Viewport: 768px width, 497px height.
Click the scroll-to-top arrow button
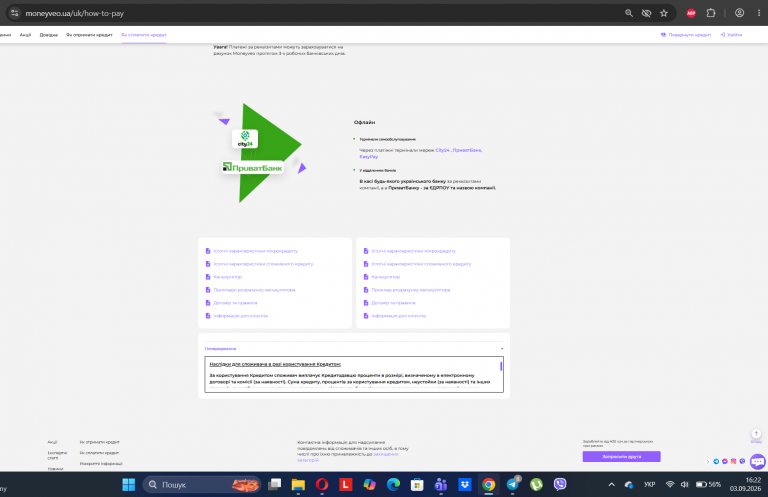(x=756, y=434)
